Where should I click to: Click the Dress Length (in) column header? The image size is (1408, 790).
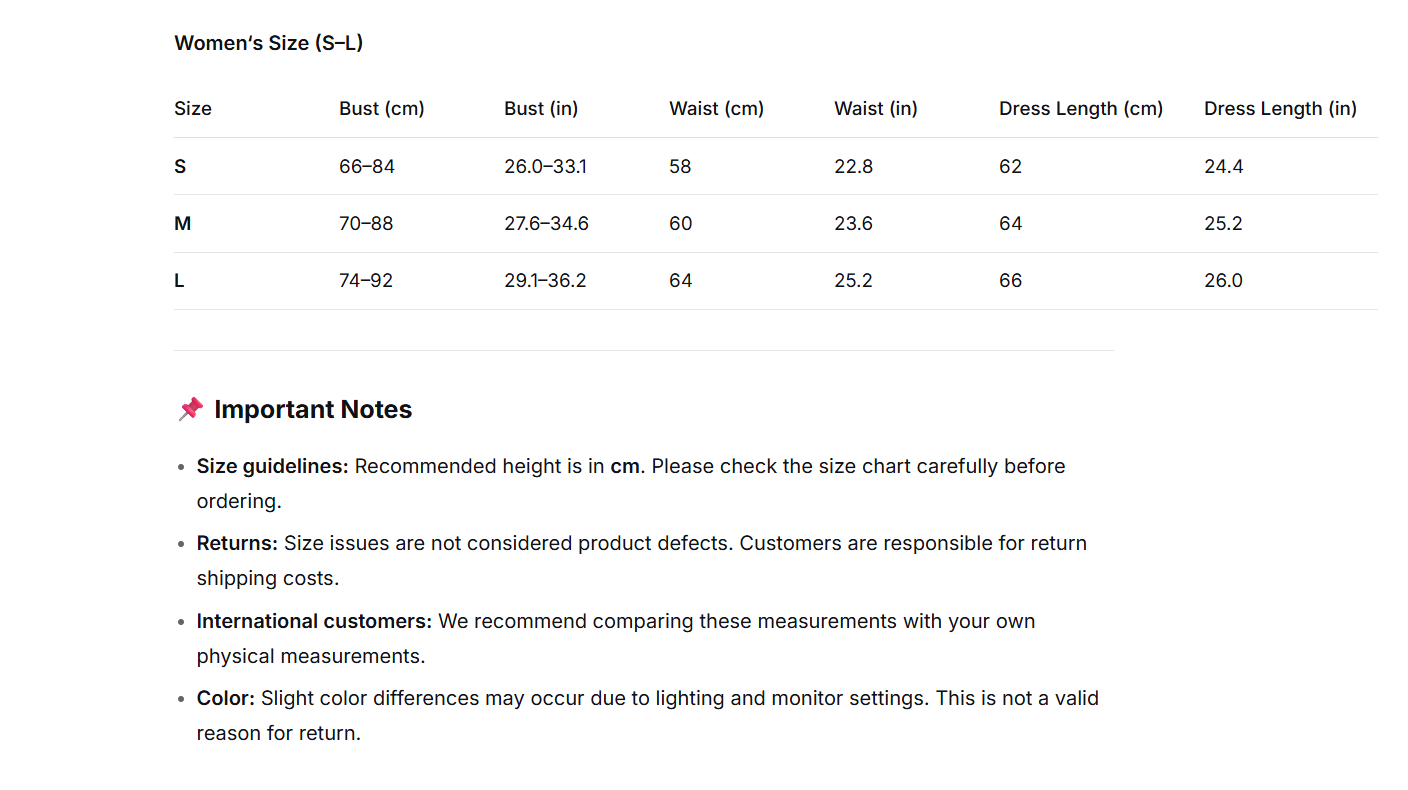(1280, 108)
